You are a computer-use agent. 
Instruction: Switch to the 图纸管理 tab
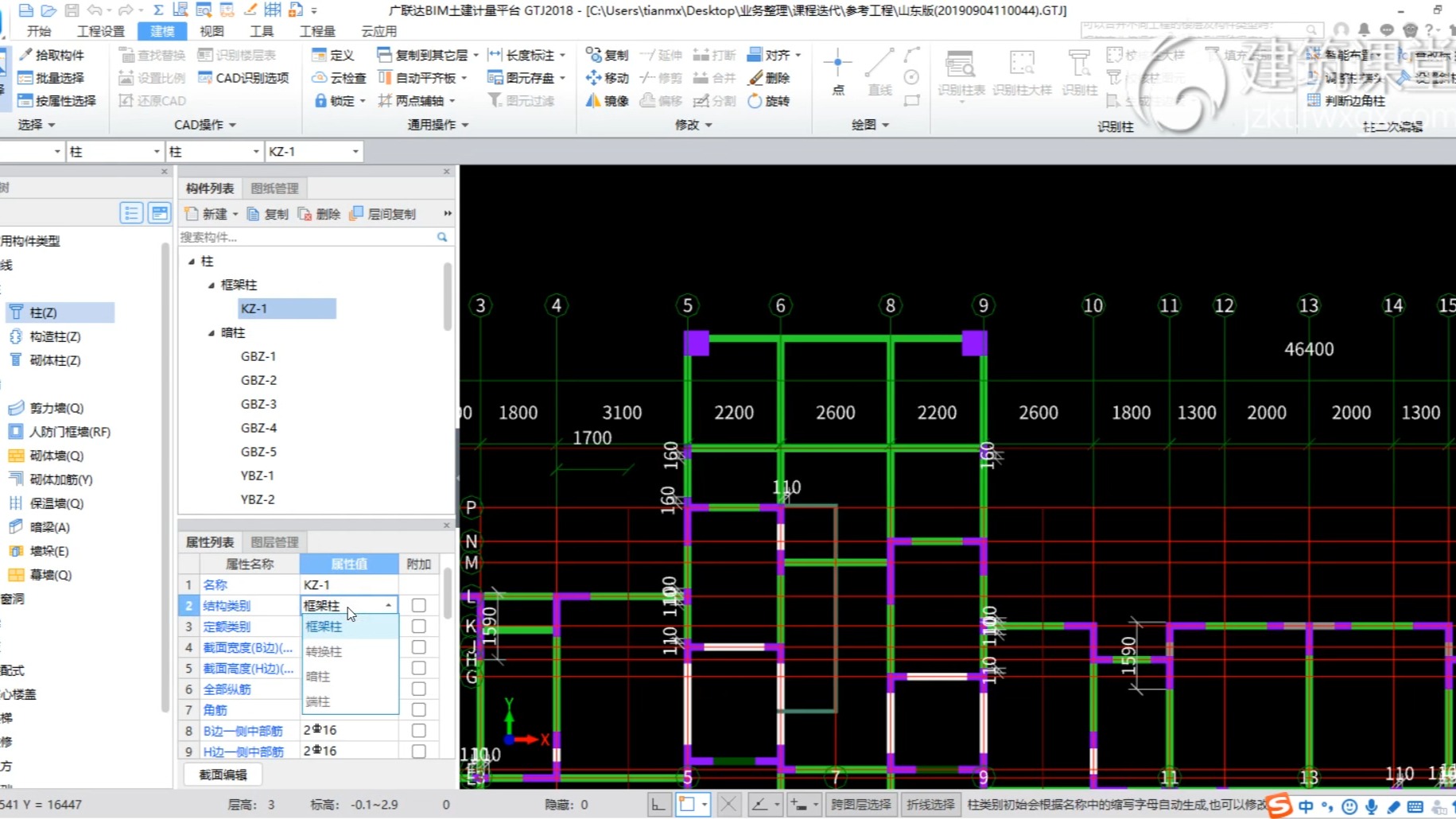pyautogui.click(x=274, y=188)
